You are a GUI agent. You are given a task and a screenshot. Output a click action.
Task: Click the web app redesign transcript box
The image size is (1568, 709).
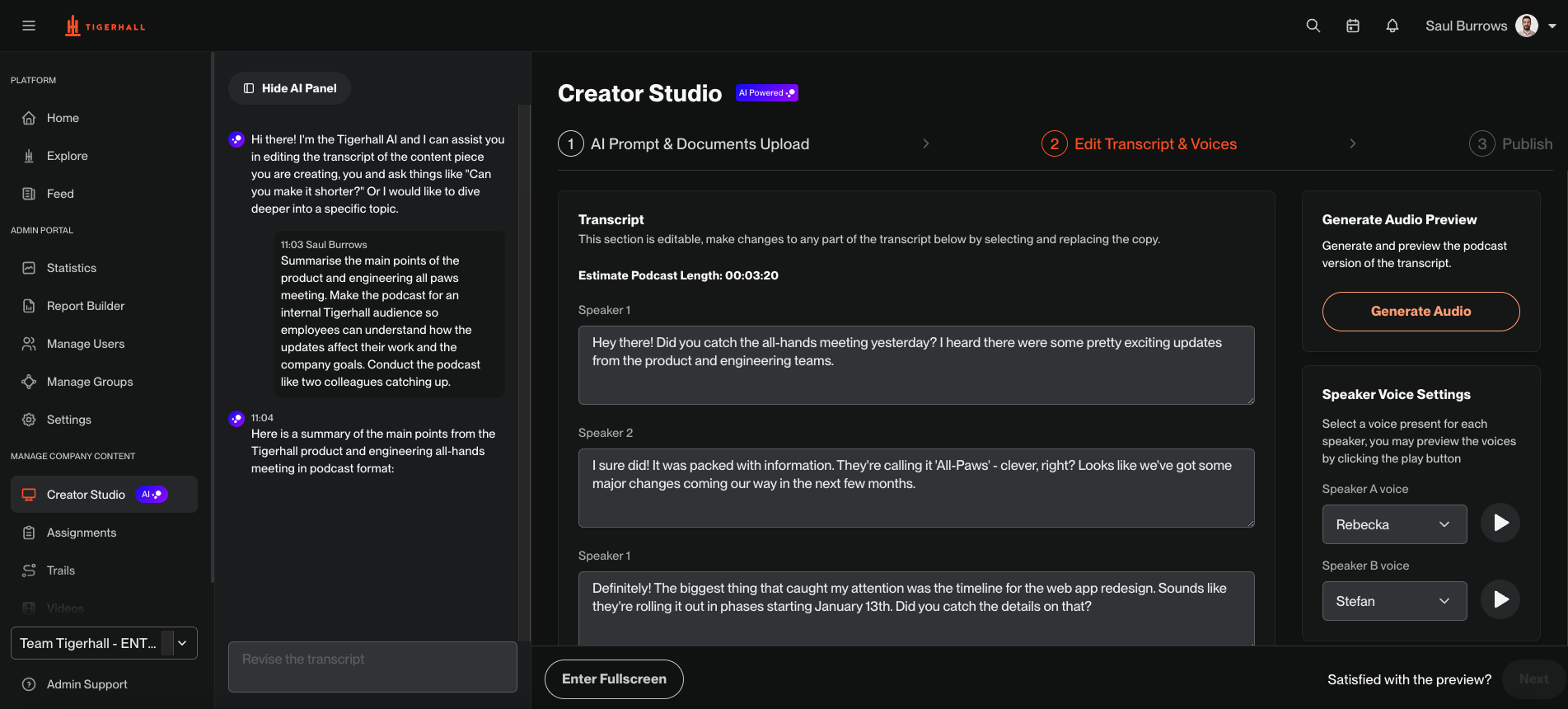point(916,608)
